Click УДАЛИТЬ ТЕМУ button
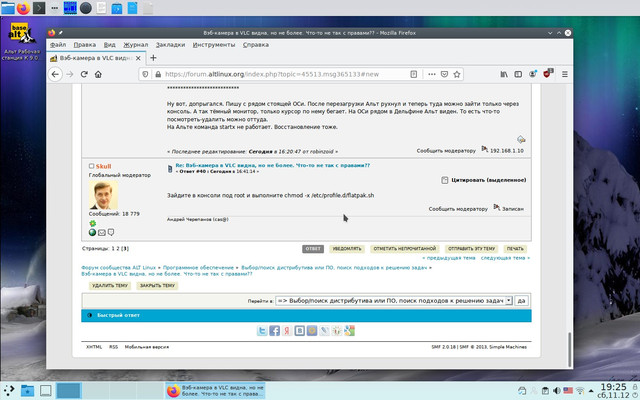 click(x=110, y=286)
